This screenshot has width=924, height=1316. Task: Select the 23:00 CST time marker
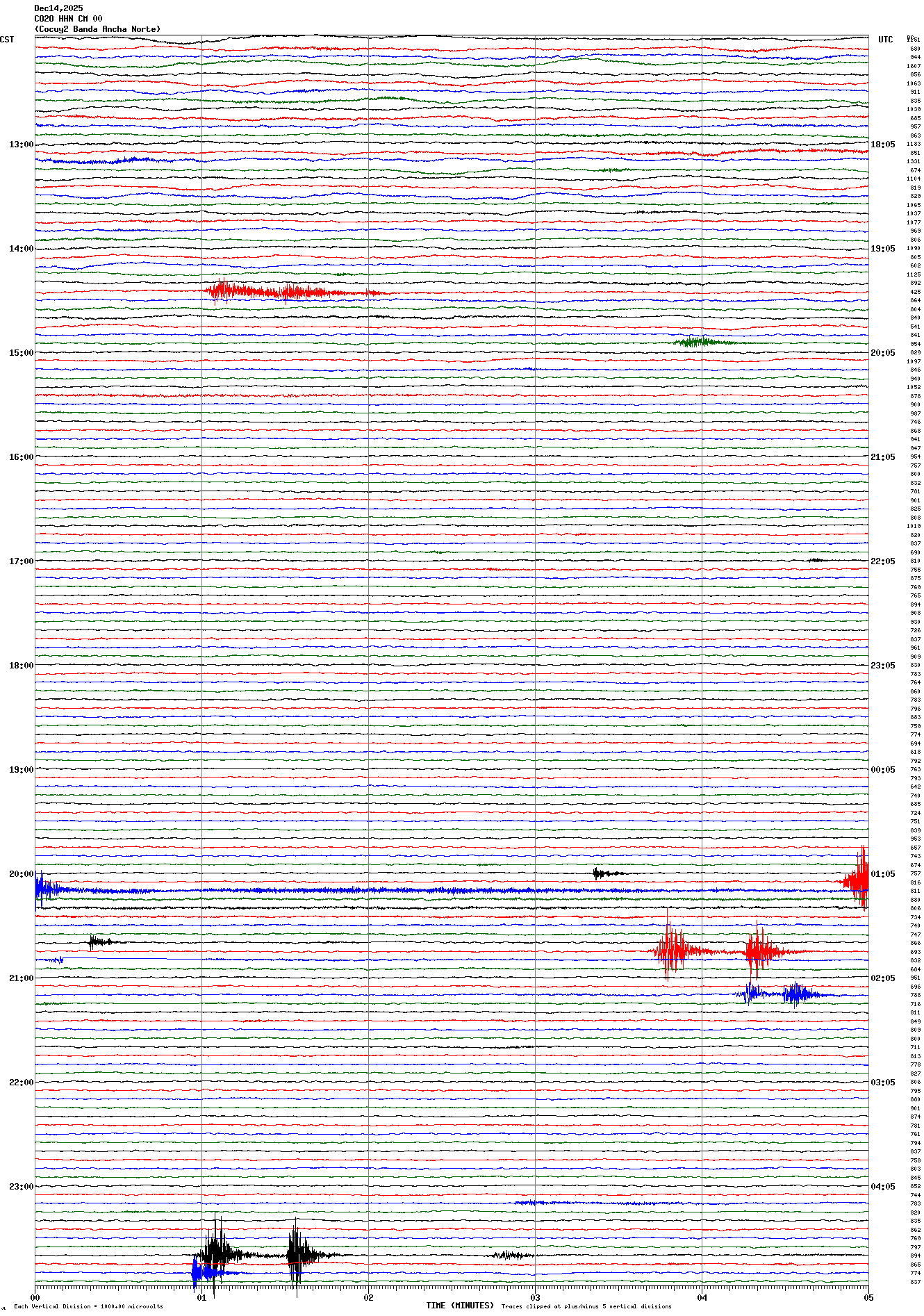pyautogui.click(x=21, y=1187)
